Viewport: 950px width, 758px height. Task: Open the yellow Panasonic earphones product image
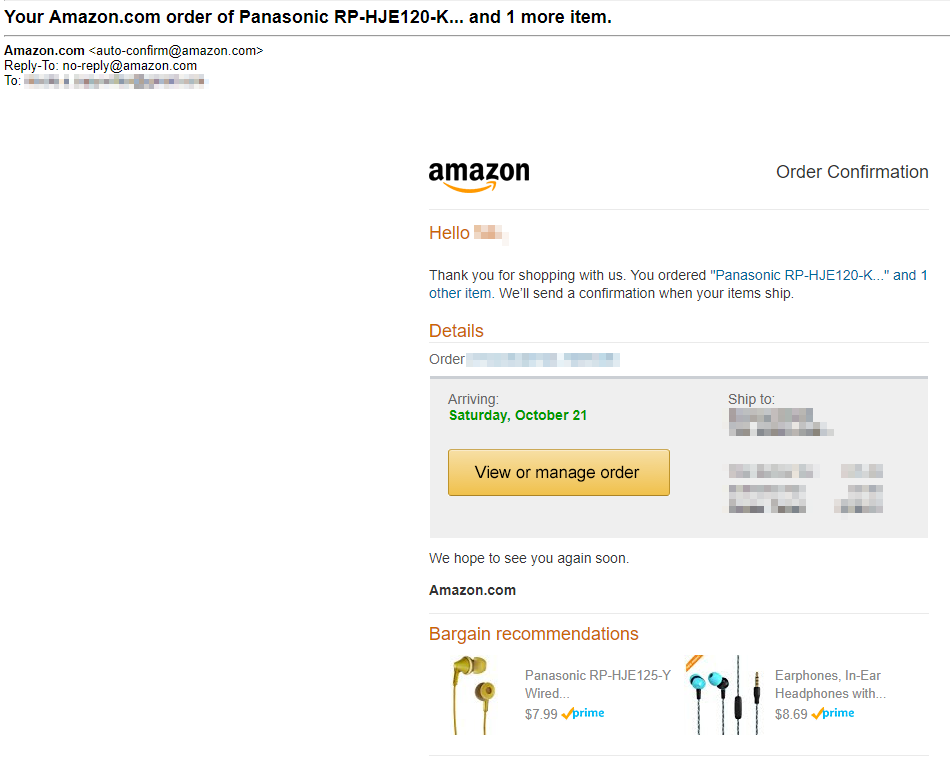click(x=470, y=694)
